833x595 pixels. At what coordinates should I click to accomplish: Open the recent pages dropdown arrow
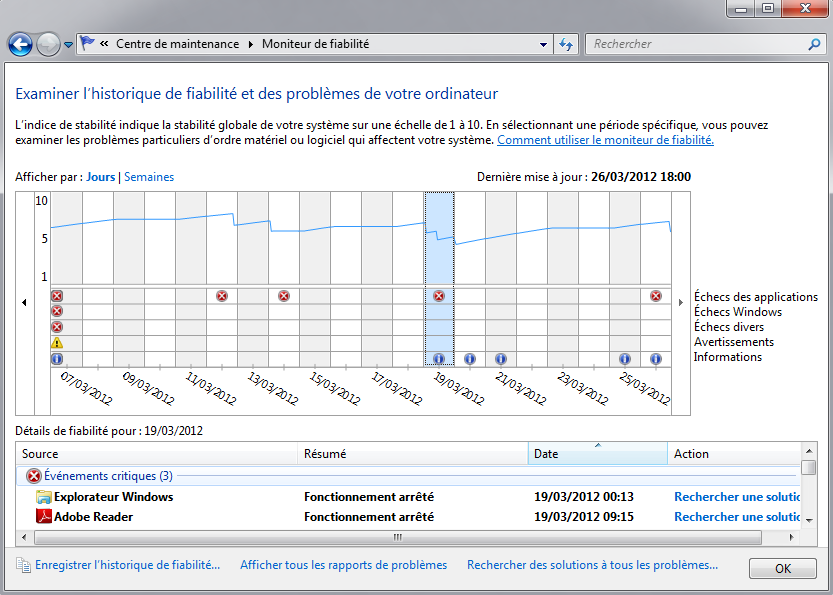68,45
